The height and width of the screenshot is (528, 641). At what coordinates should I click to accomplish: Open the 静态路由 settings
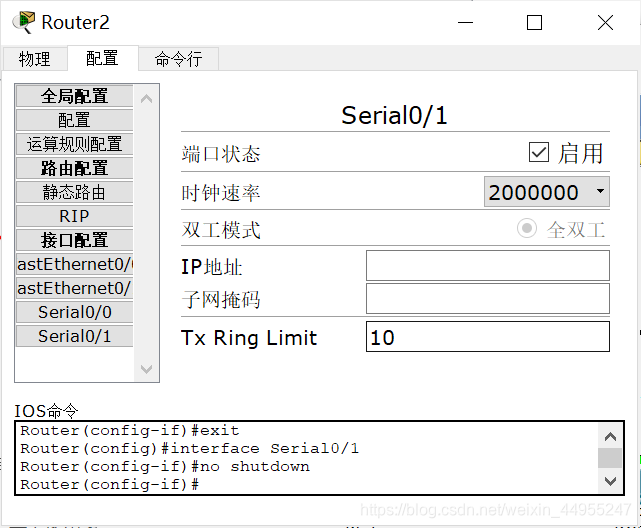(x=74, y=192)
